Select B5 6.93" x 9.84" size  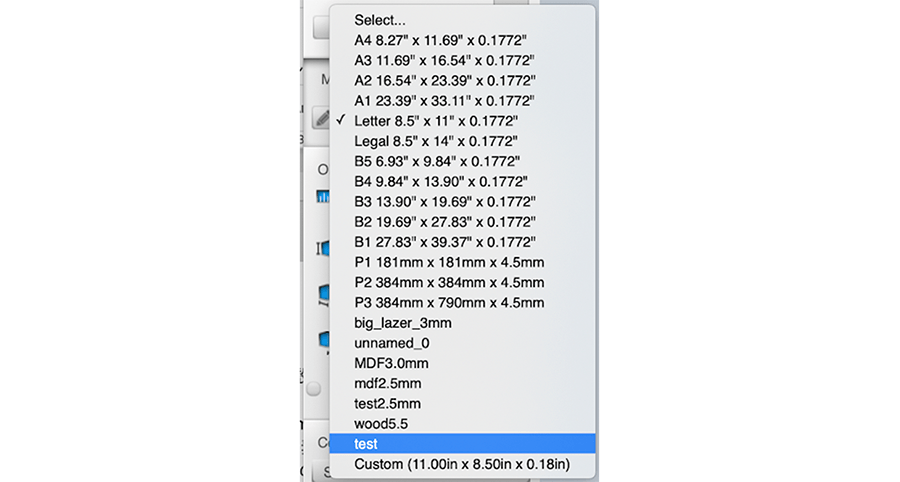coord(462,161)
